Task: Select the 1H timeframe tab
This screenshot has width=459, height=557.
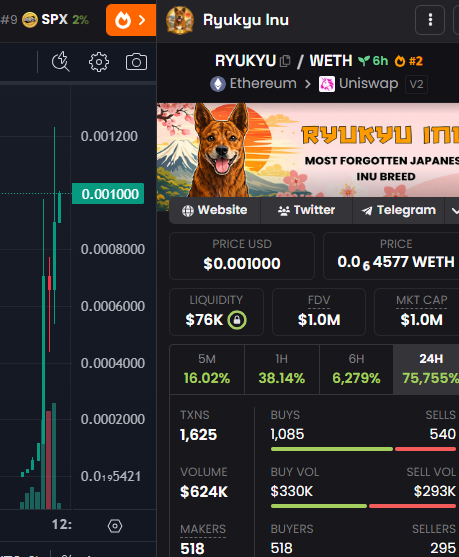Action: [282, 369]
